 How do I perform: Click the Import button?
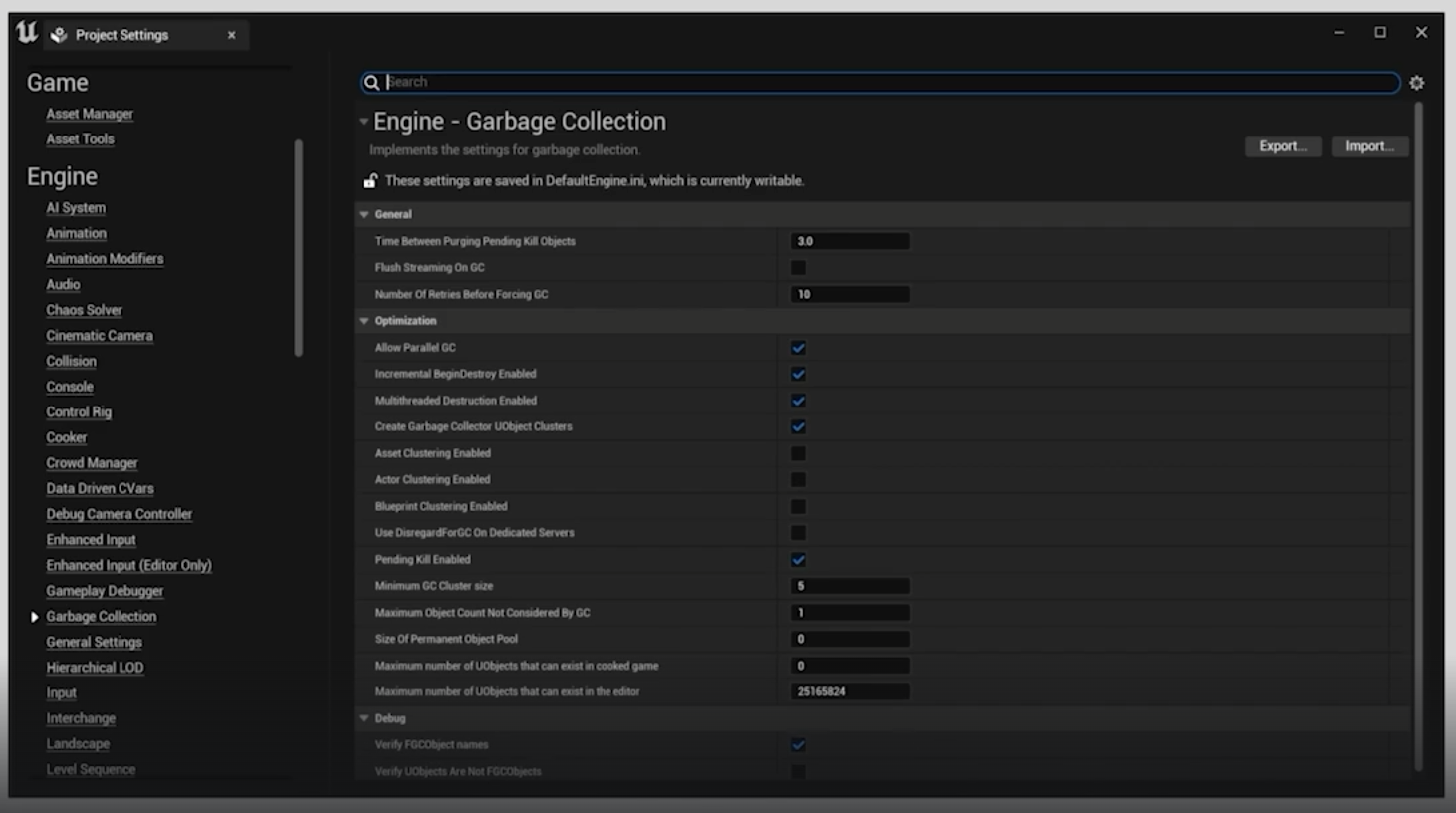pos(1369,146)
